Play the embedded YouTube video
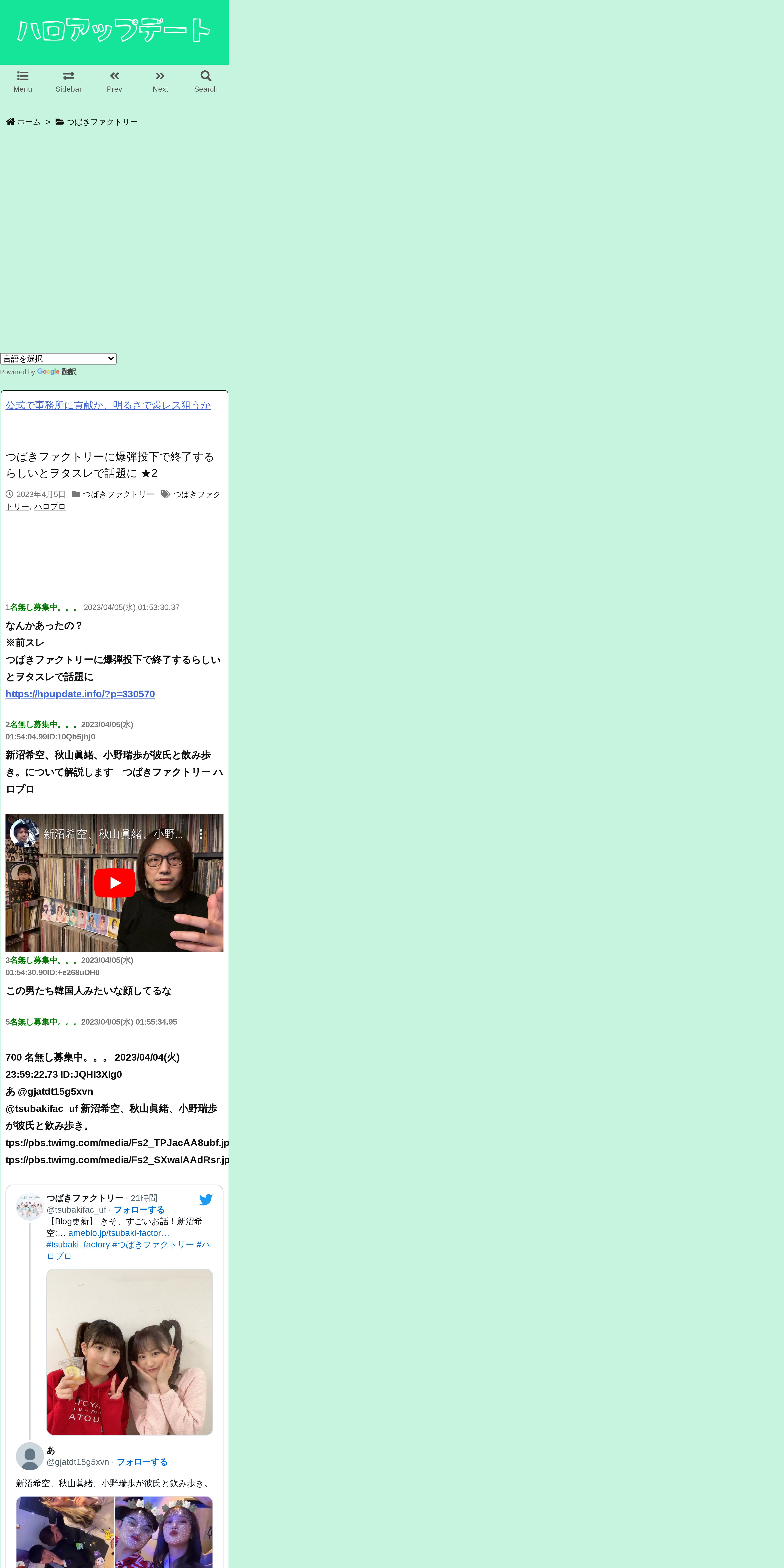784x1568 pixels. [114, 883]
